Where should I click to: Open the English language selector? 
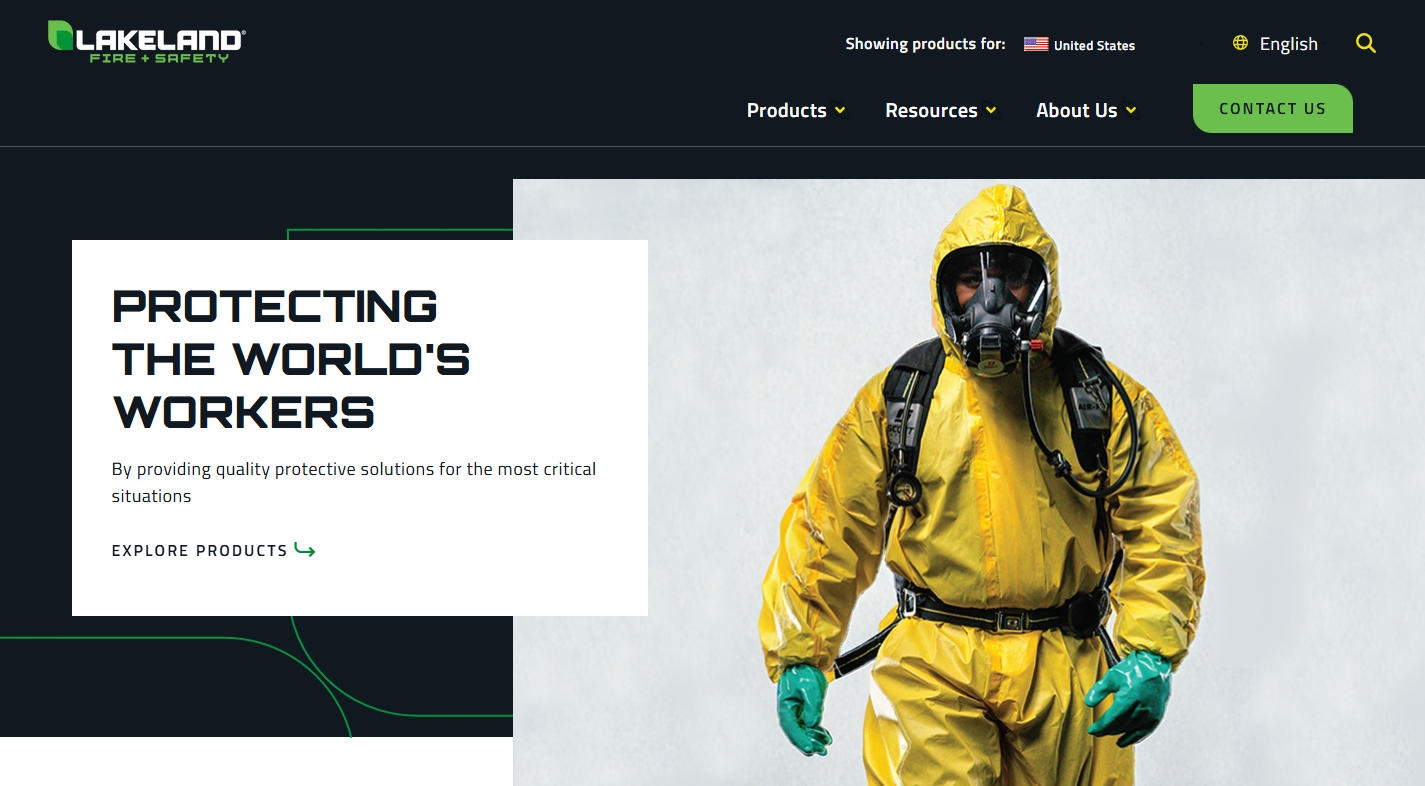click(1288, 43)
